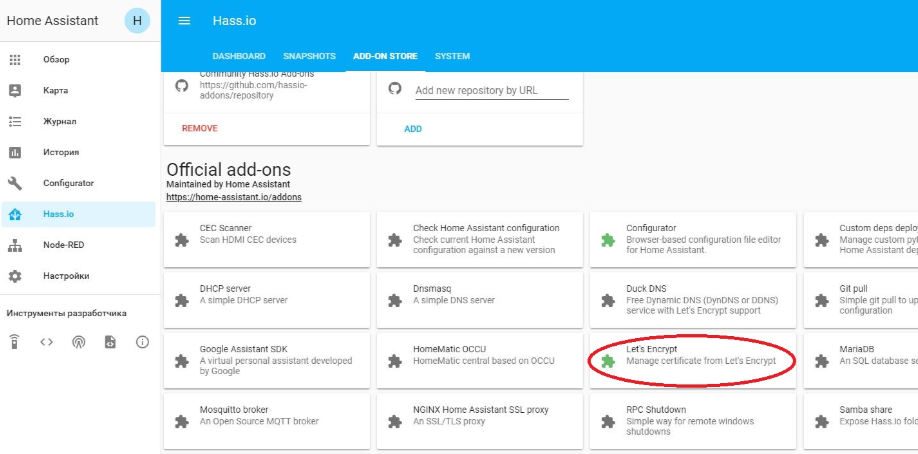The image size is (918, 454).
Task: Click the Mosquitto broker puzzle icon
Action: (x=182, y=421)
